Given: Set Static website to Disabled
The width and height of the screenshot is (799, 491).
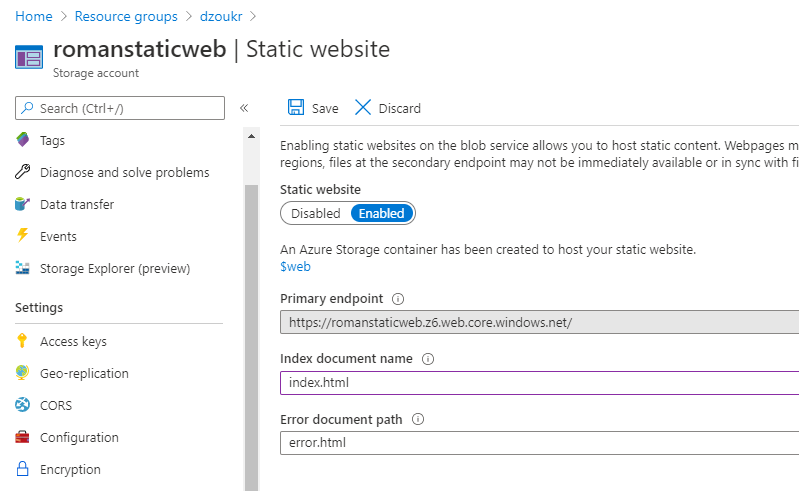Looking at the screenshot, I should tap(316, 213).
